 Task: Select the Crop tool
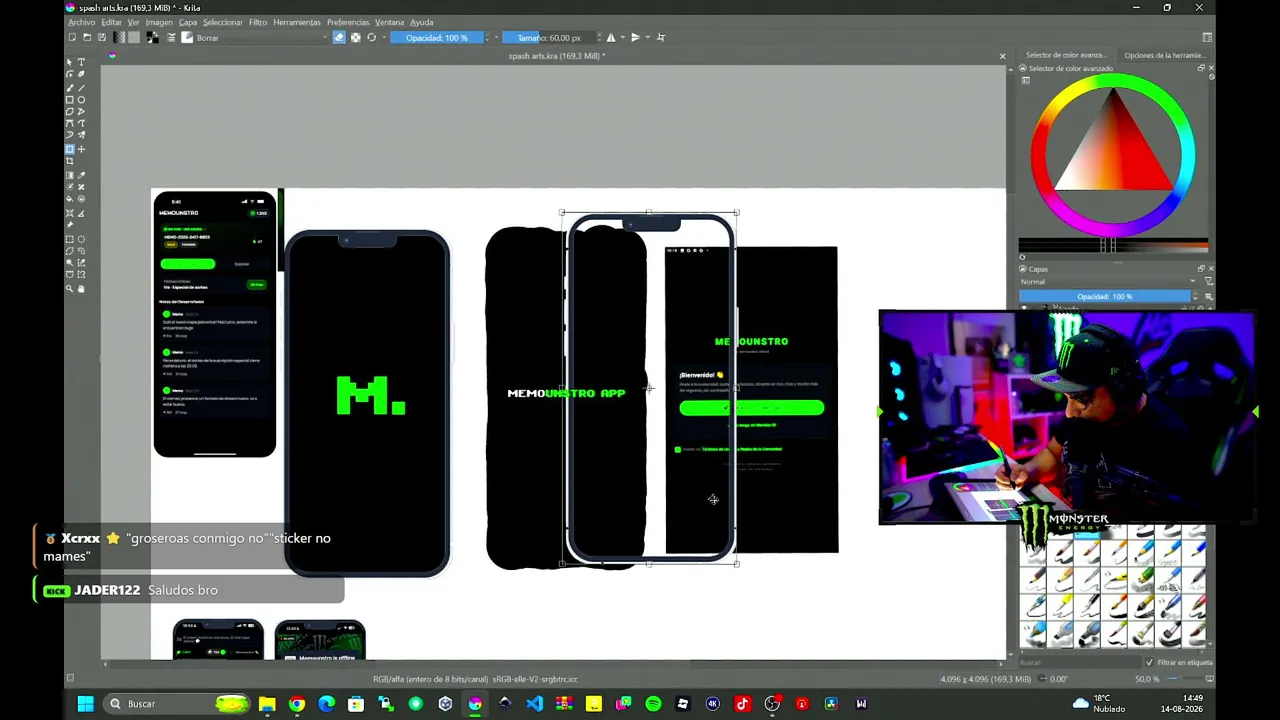click(70, 161)
